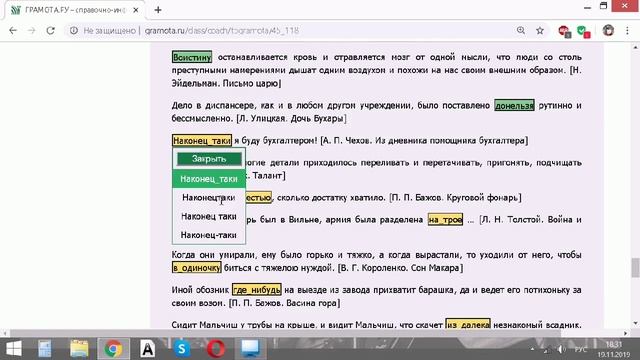Click the text '[П. П. Бажов. Васина гора]'
Screen dimensions: 640x360
pos(284,303)
